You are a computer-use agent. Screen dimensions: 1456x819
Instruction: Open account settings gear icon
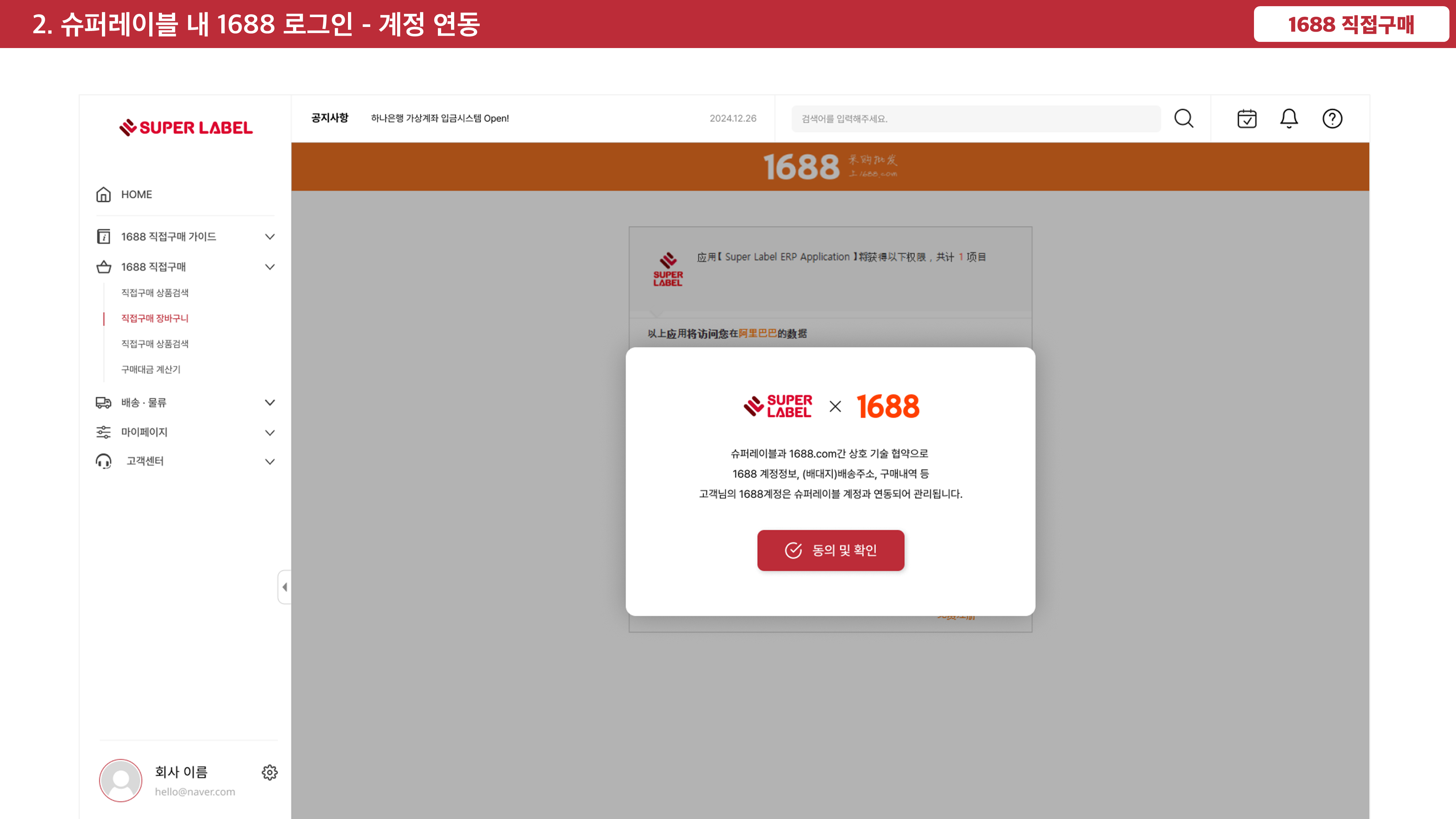[x=270, y=773]
